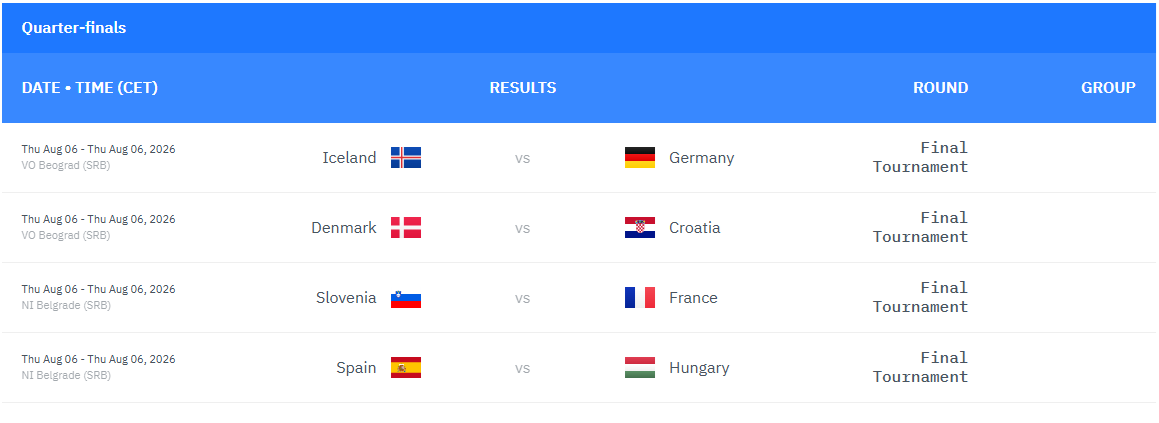This screenshot has width=1159, height=423.
Task: Select the Denmark flag icon
Action: click(x=406, y=228)
